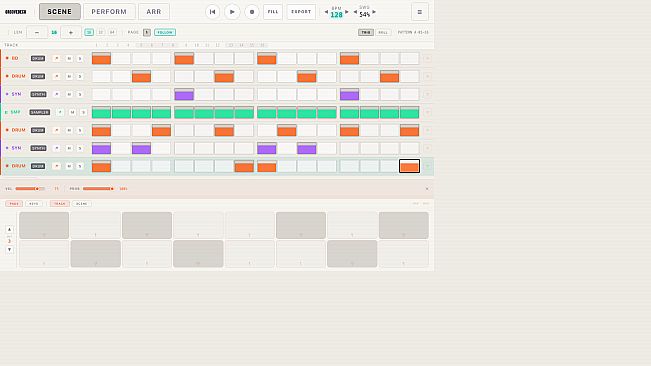Decrease swing with the left arrow
The width and height of the screenshot is (651, 366).
coord(355,12)
